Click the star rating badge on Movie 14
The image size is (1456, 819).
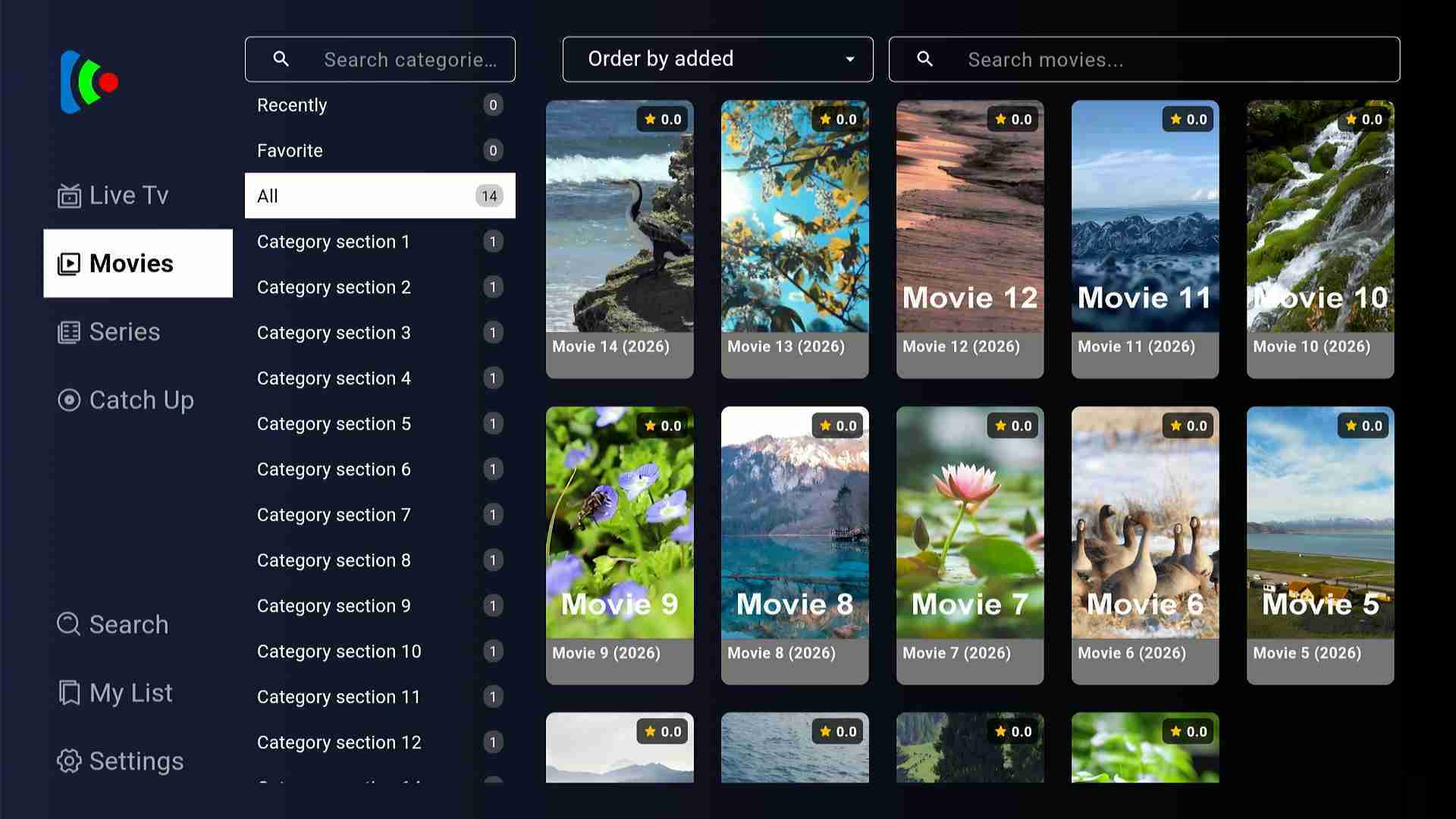click(664, 119)
